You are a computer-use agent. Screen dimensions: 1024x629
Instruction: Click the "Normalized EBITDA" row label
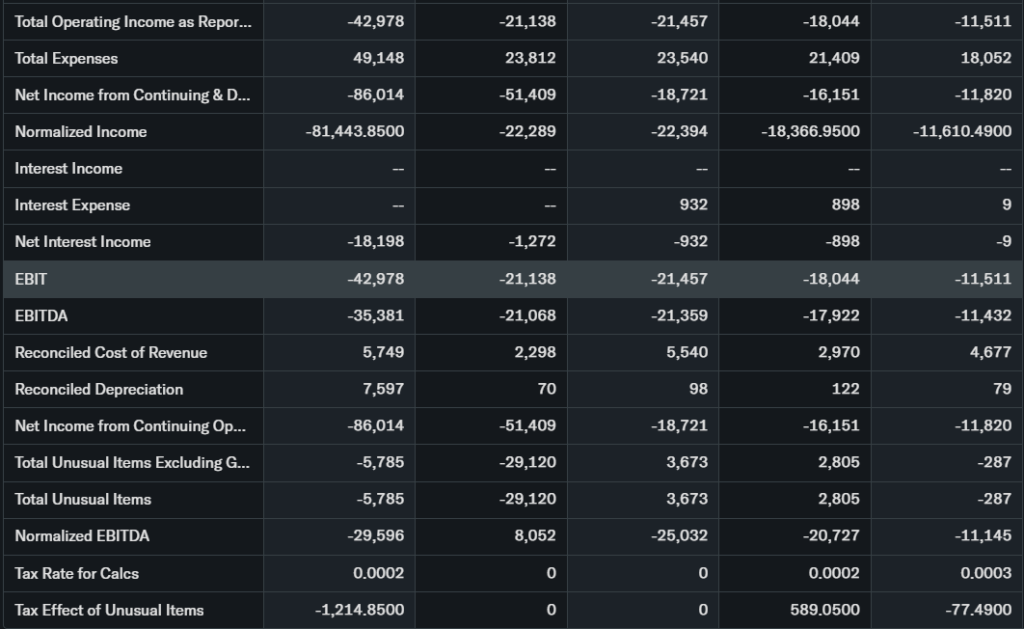tap(82, 536)
